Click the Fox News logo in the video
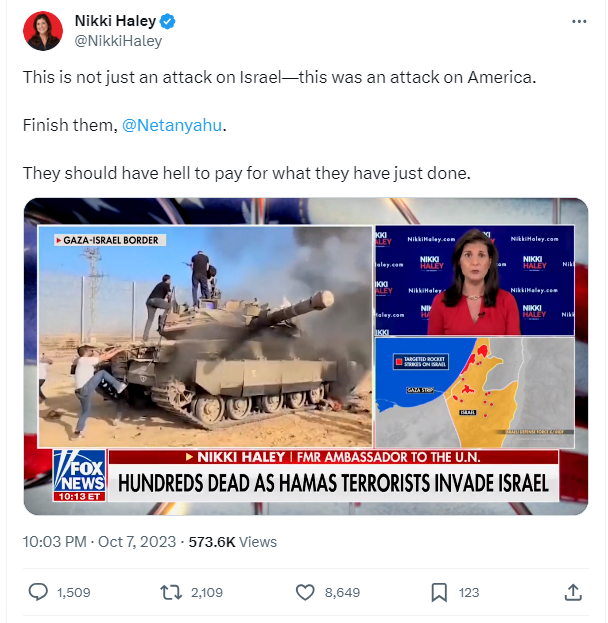 79,475
